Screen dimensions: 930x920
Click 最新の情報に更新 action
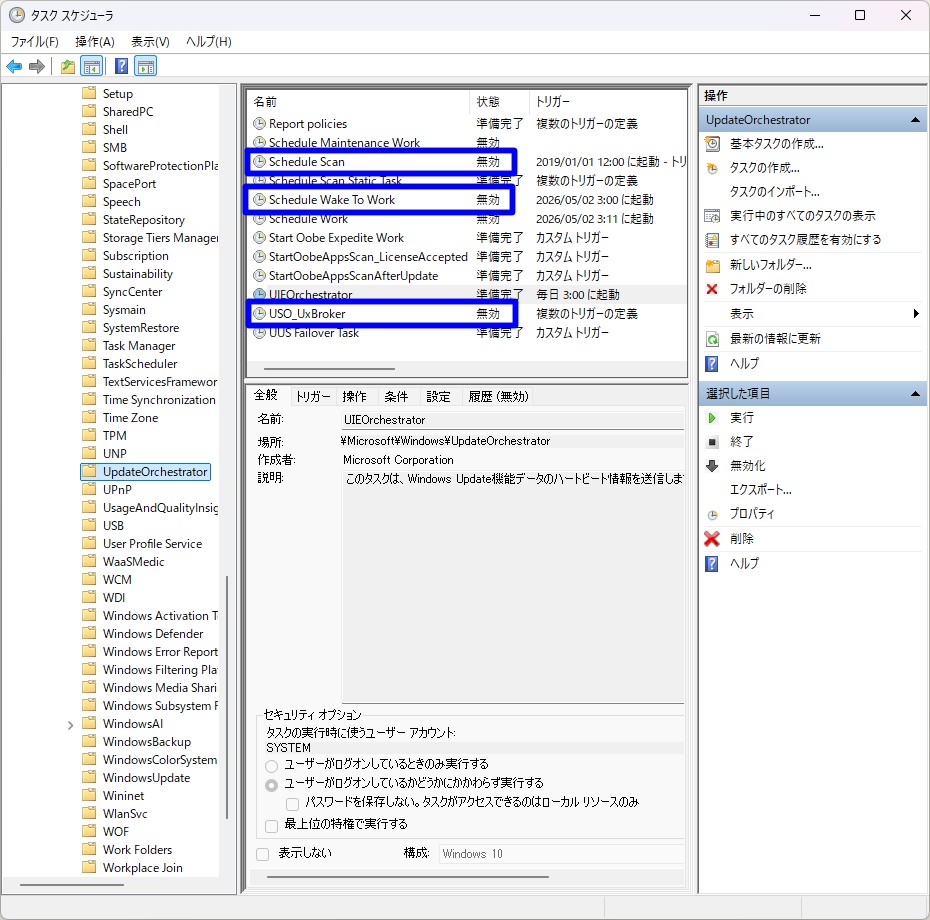pos(775,339)
